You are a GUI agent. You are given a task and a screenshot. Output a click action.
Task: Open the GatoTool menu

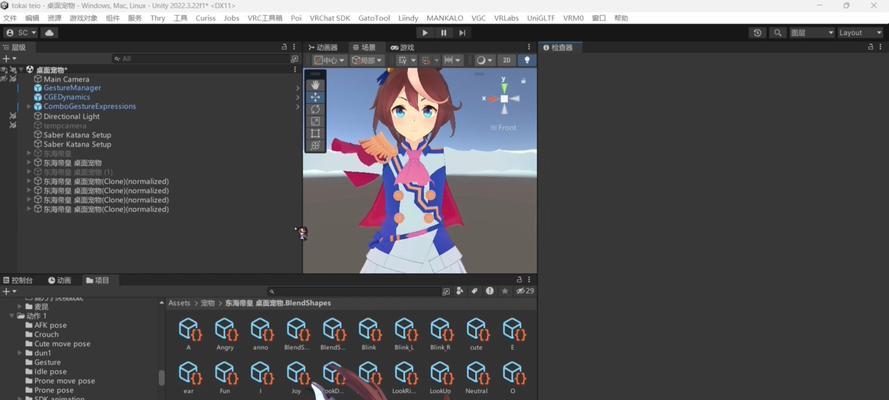[x=374, y=18]
